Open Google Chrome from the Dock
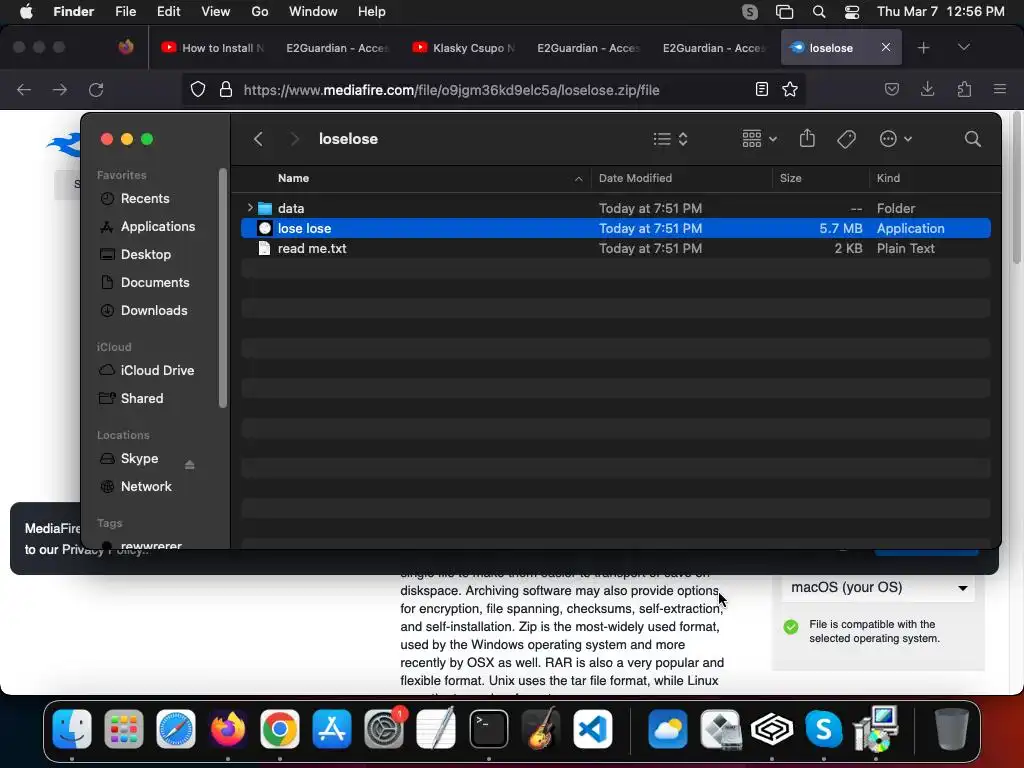The height and width of the screenshot is (768, 1024). coord(280,729)
